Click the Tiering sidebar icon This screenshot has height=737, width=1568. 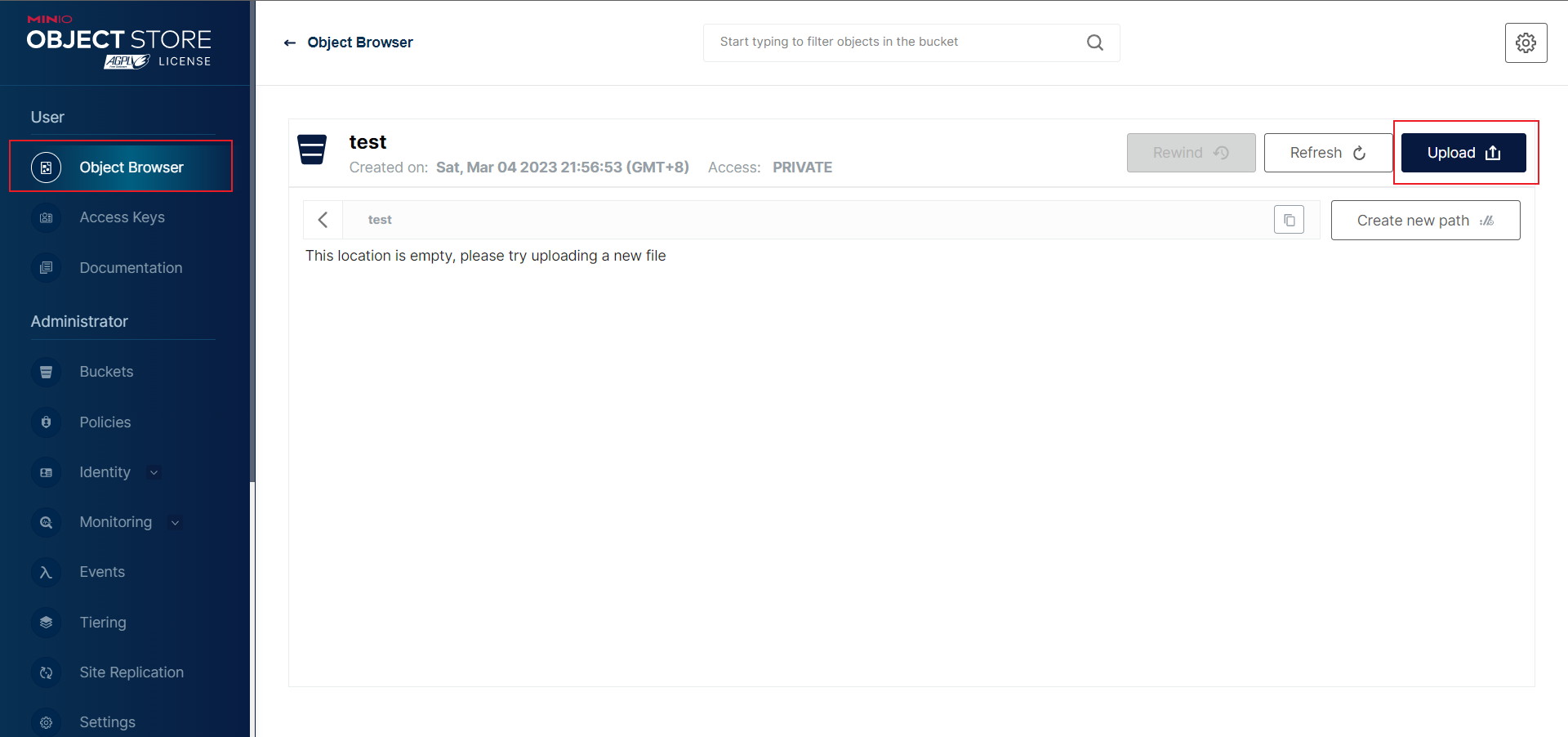point(46,623)
